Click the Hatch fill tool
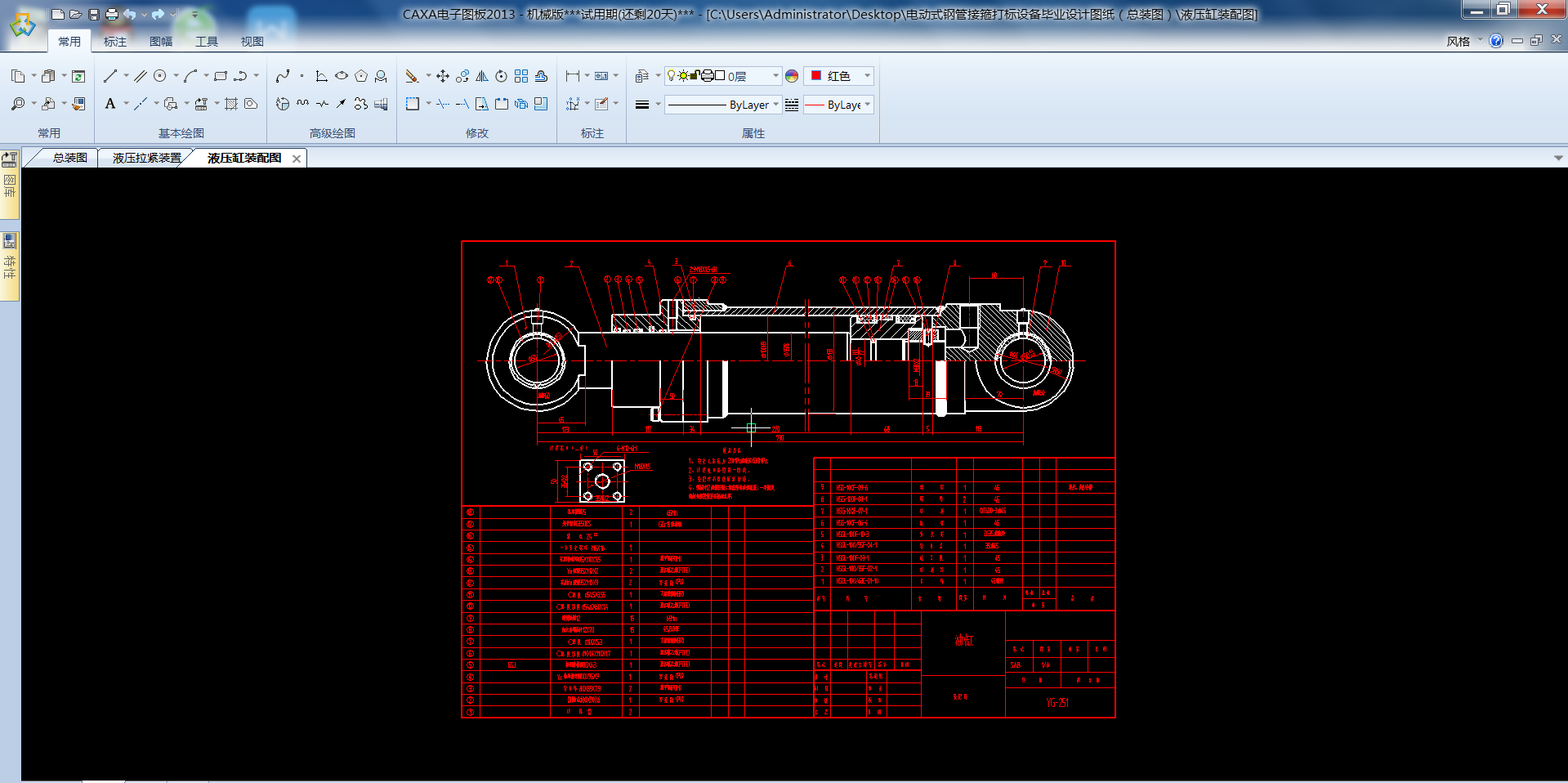Screen dimensions: 1568x783 [x=231, y=104]
